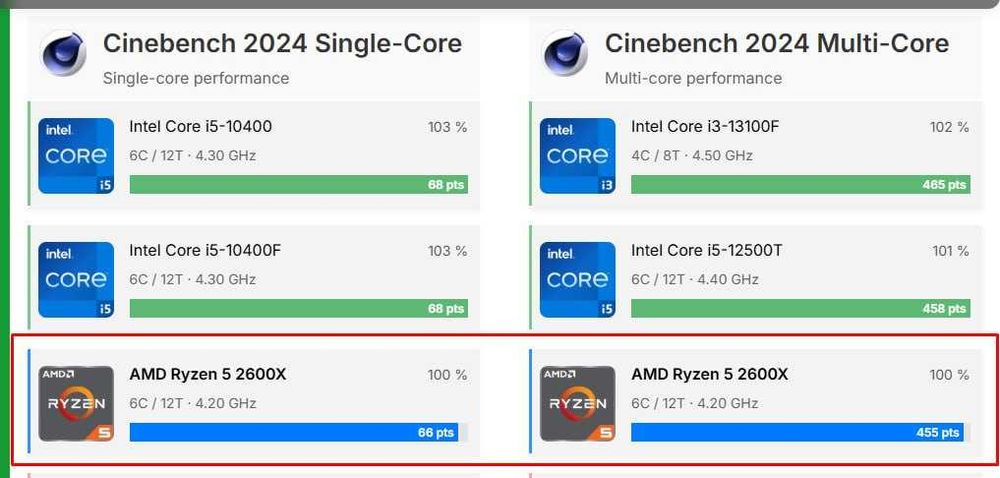Image resolution: width=1000 pixels, height=478 pixels.
Task: Click the Intel Core i5-10400 chip logo
Action: 75,156
